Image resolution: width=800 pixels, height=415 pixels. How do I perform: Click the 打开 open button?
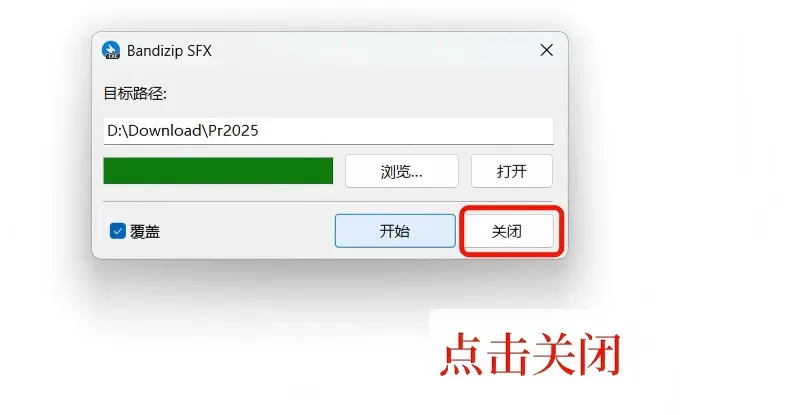point(512,171)
